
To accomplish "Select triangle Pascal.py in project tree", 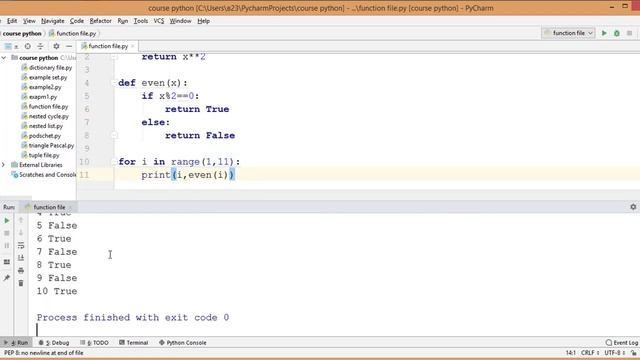I will 48,145.
